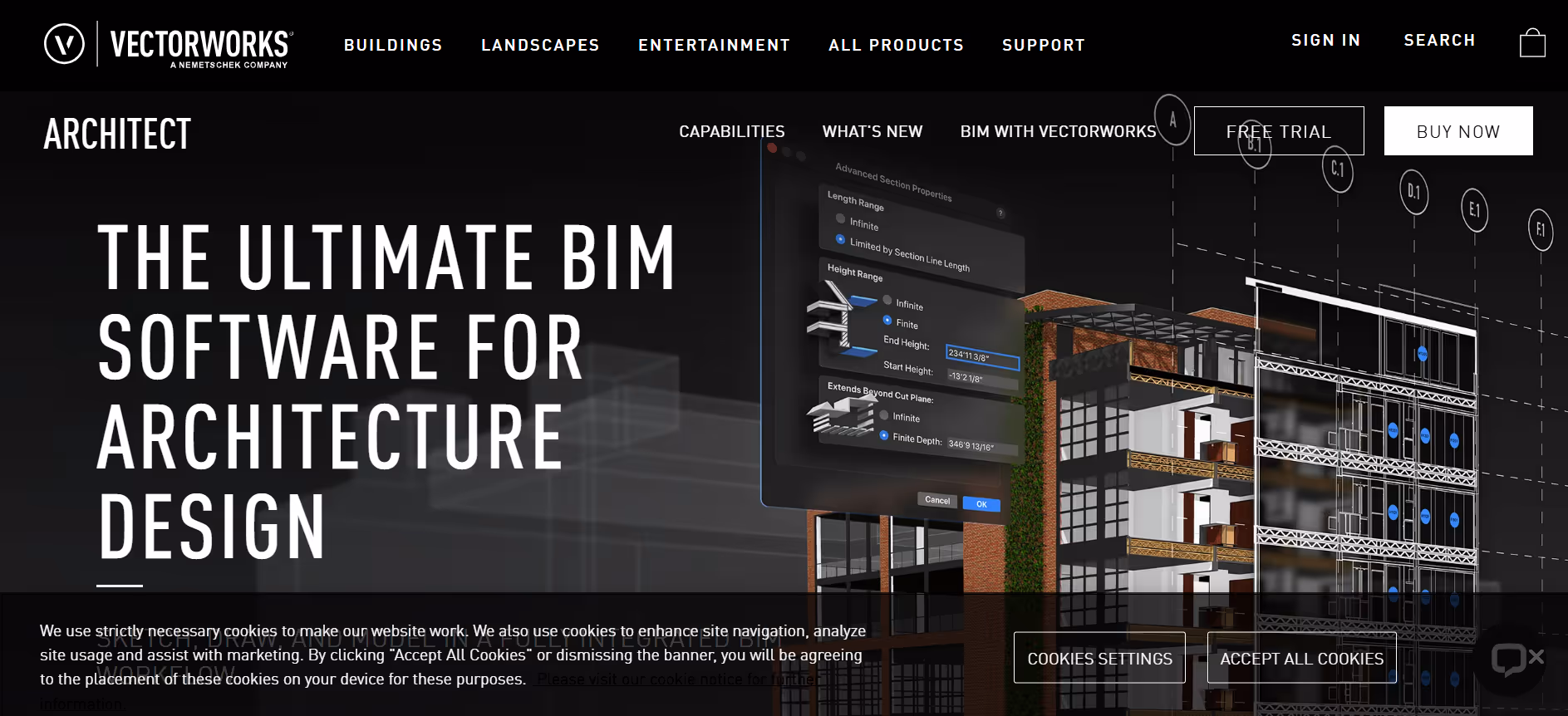The width and height of the screenshot is (1568, 716).
Task: Go to Capabilities section
Action: 731,131
